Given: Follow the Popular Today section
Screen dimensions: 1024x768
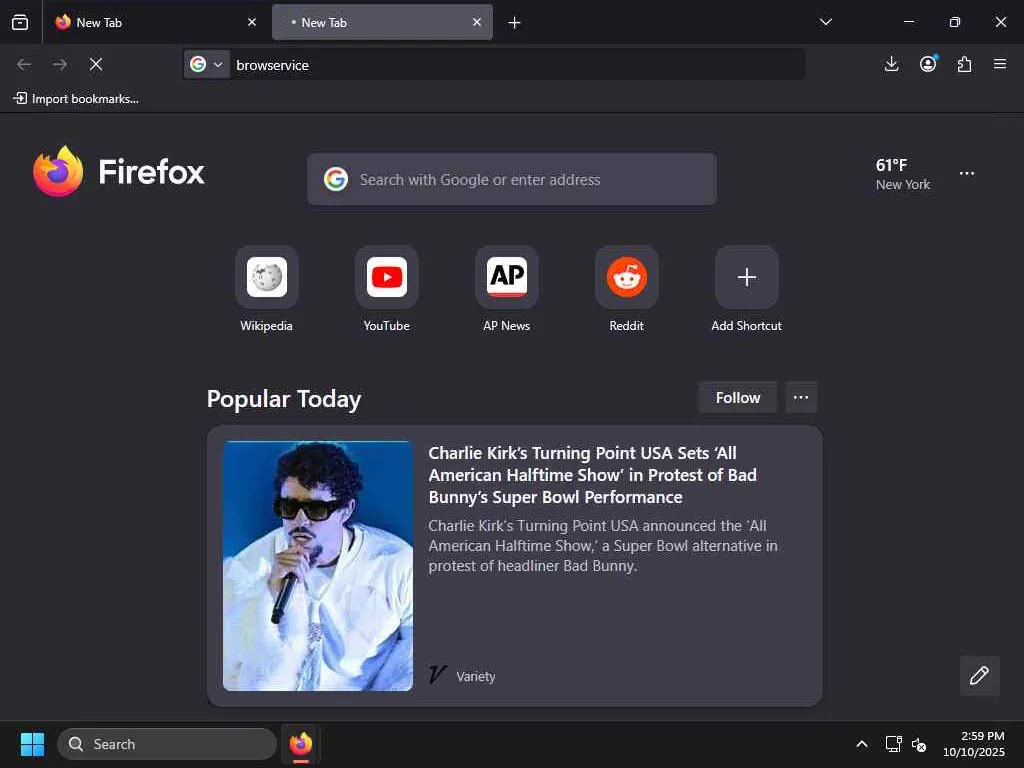Looking at the screenshot, I should 738,398.
